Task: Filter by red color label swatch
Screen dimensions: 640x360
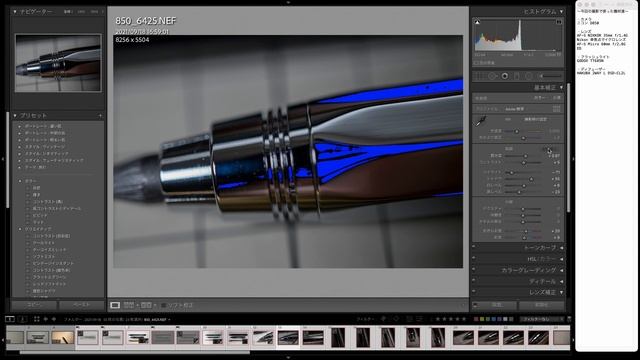Action: point(476,319)
